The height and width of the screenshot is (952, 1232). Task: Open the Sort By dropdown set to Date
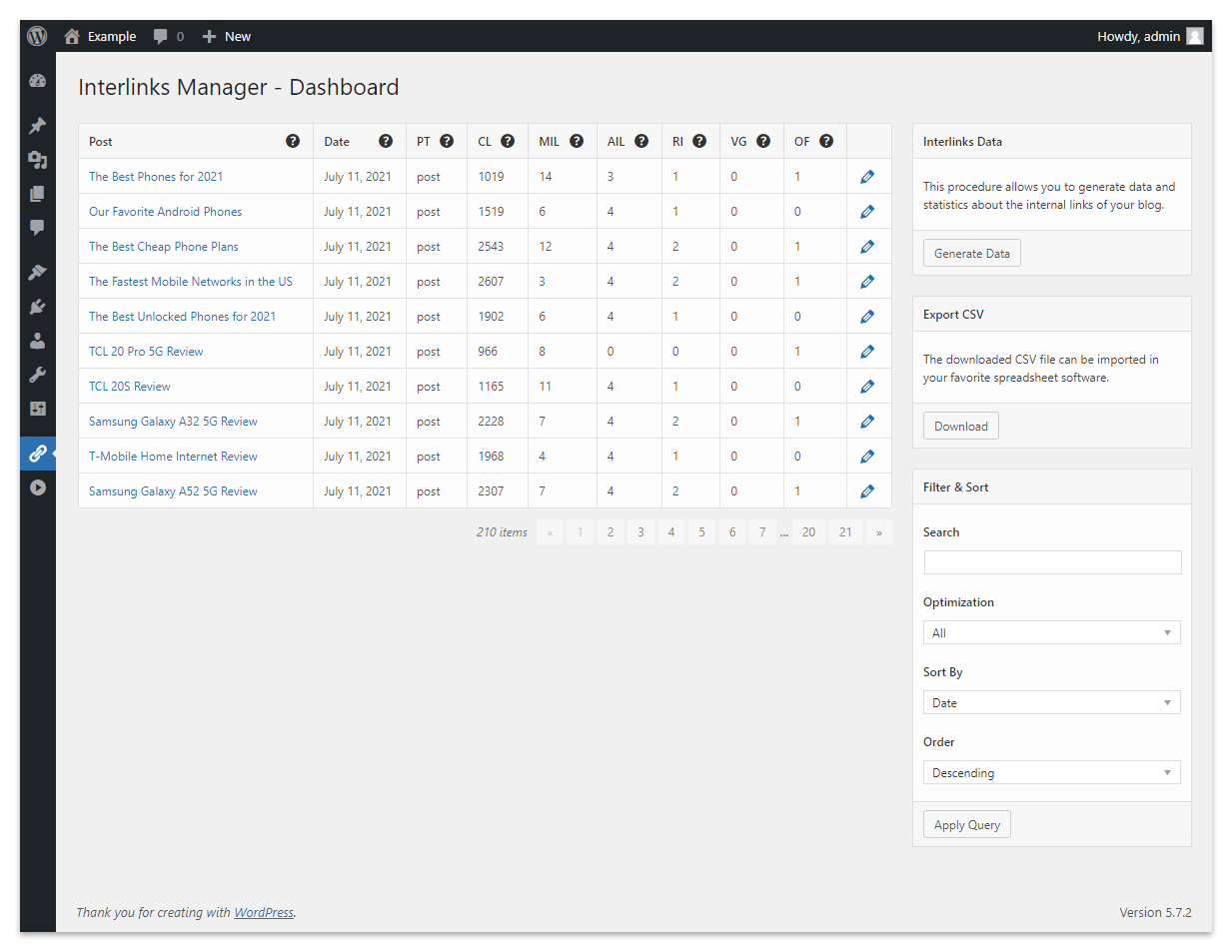[x=1052, y=702]
